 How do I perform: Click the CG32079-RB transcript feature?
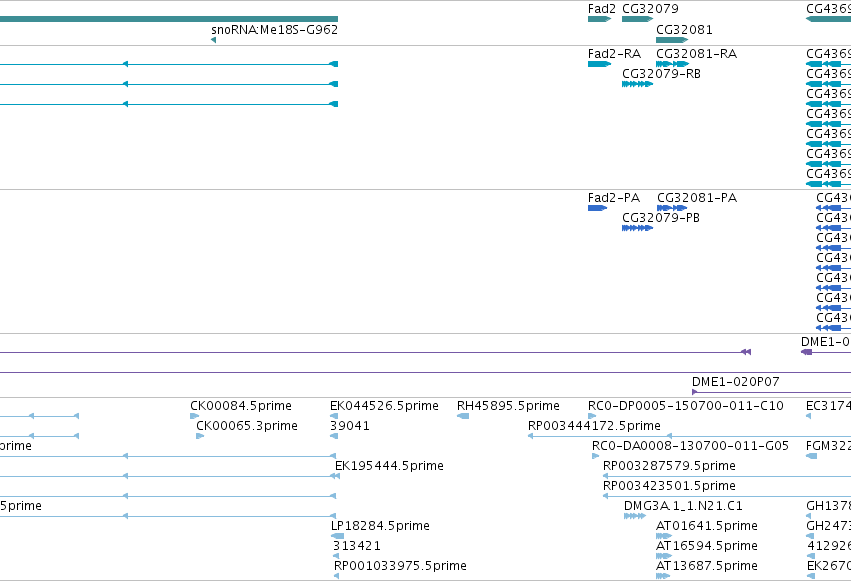[637, 84]
